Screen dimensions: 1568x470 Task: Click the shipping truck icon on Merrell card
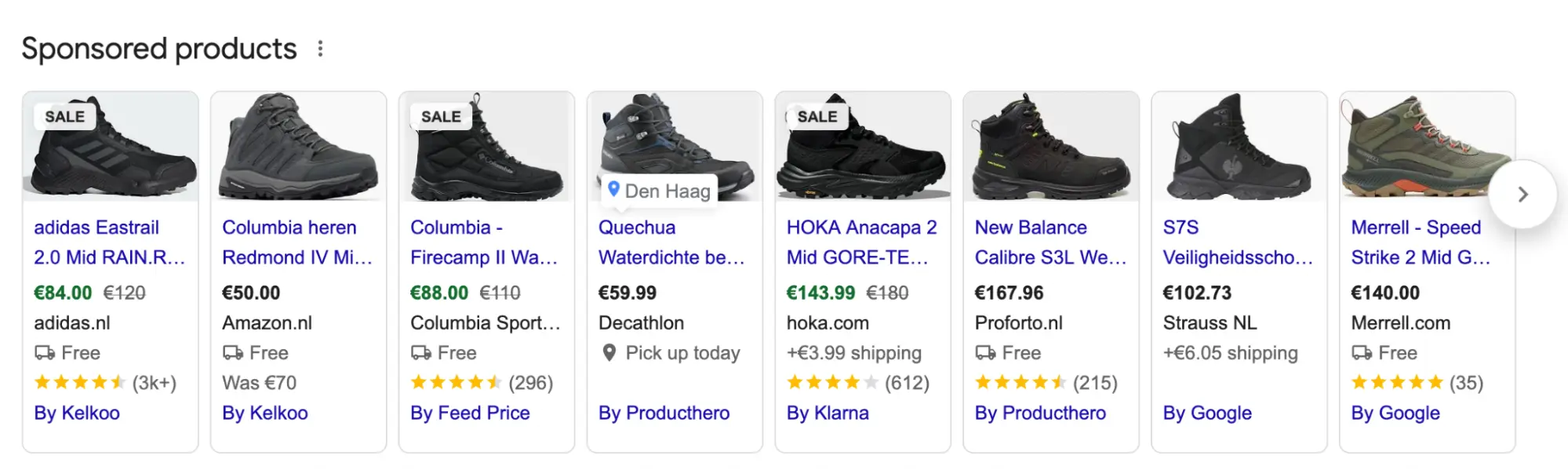pyautogui.click(x=1362, y=352)
